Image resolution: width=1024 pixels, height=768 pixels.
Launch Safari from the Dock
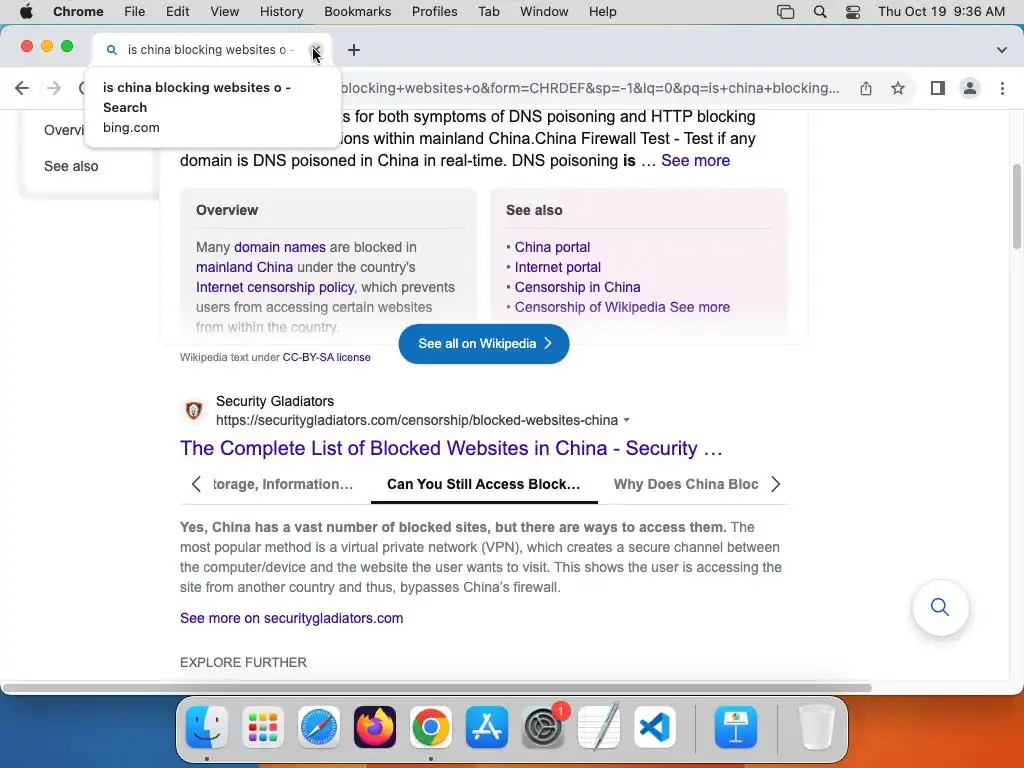point(319,728)
